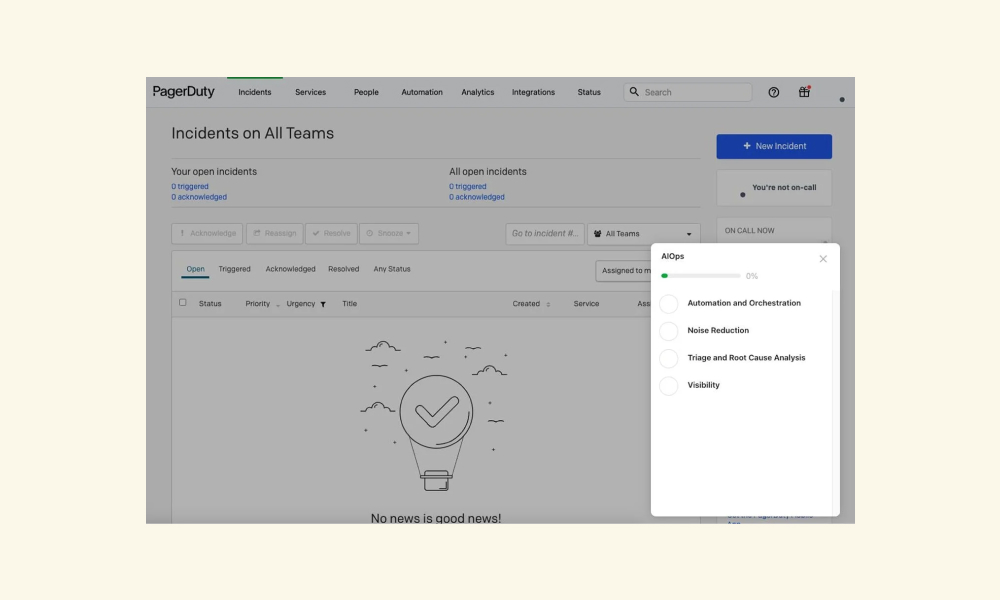Click the Visibility label
This screenshot has width=1000, height=600.
point(703,386)
